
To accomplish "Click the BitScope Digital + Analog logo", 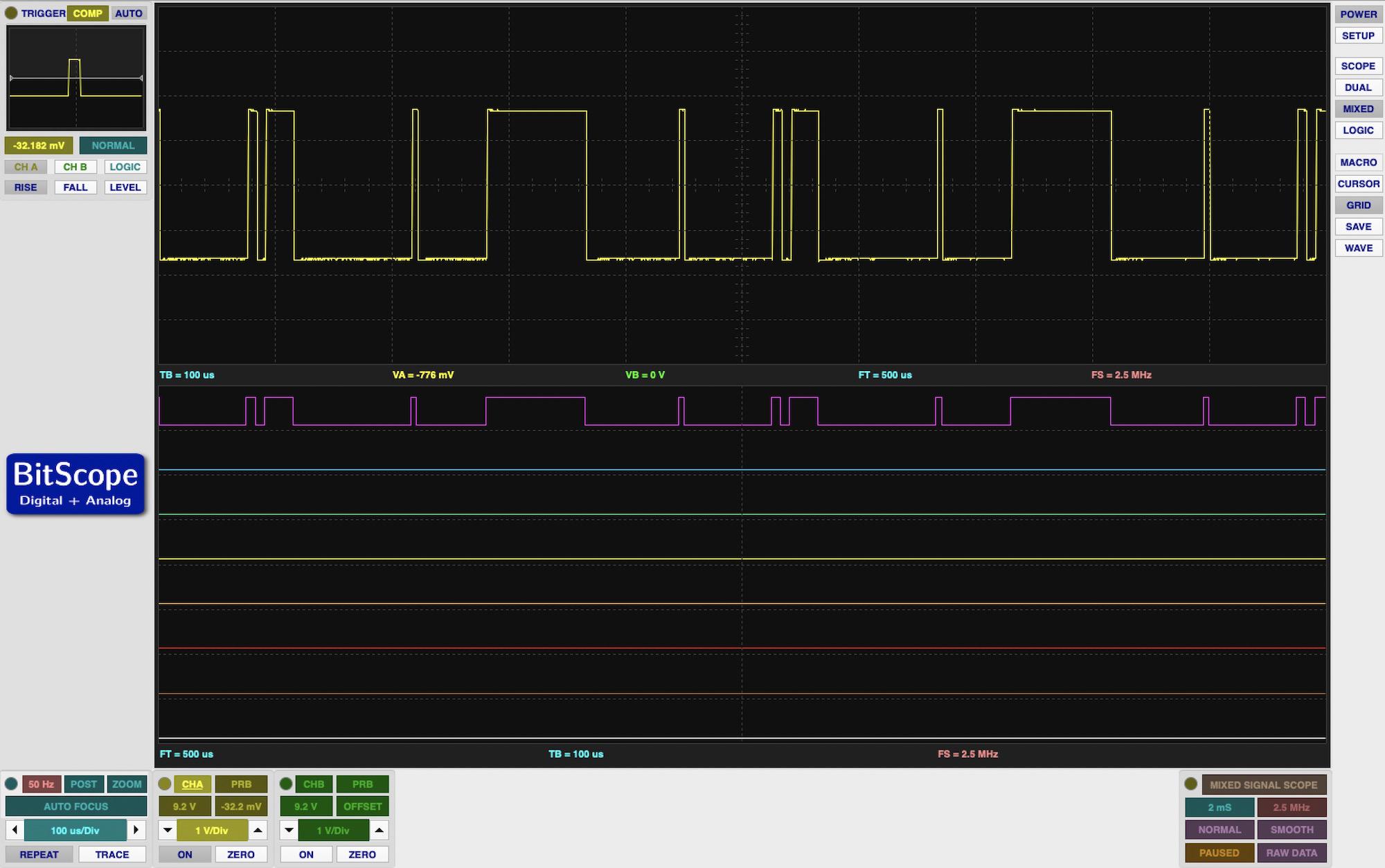I will pyautogui.click(x=75, y=484).
